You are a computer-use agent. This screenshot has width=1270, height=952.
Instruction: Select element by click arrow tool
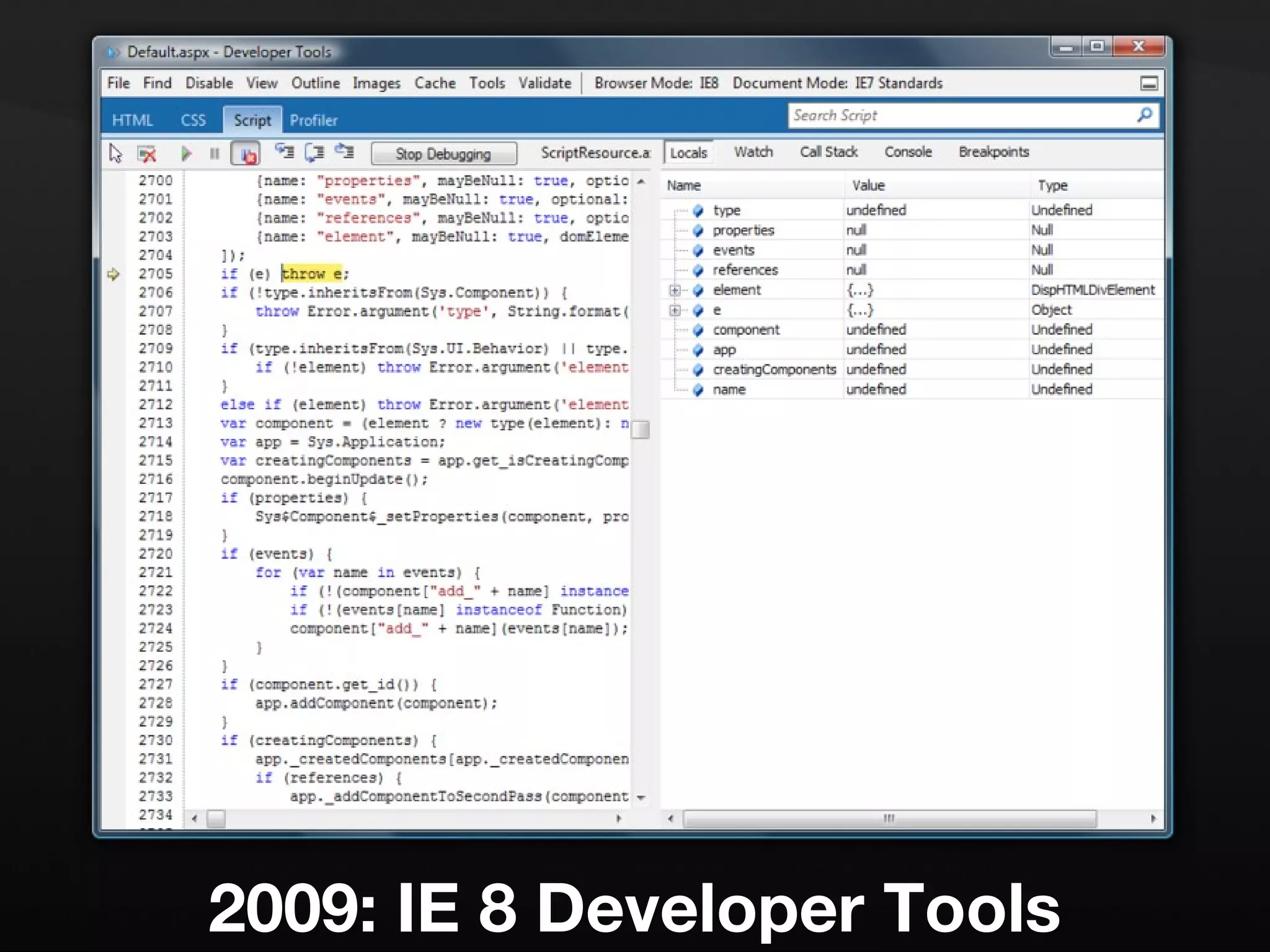(x=116, y=153)
